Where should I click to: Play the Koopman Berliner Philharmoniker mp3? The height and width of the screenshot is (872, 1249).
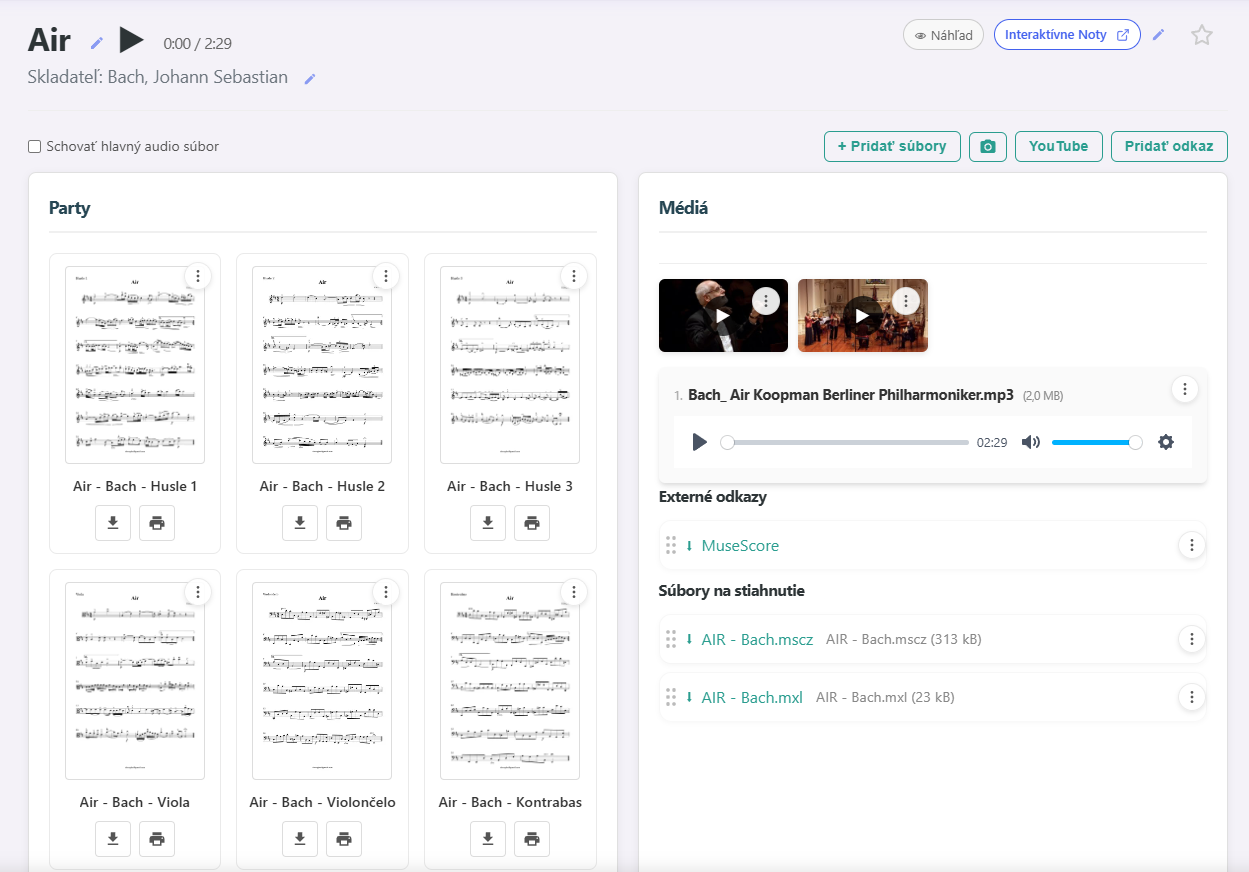700,442
